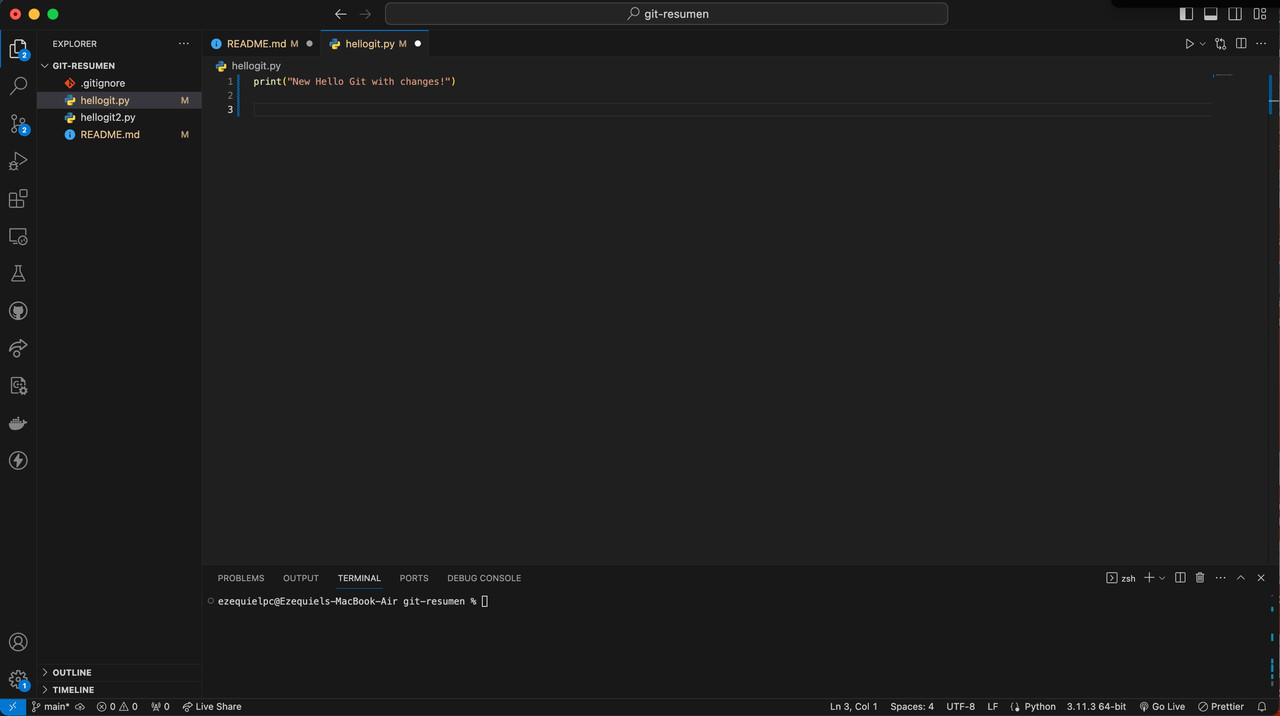The height and width of the screenshot is (716, 1280).
Task: Open the Accounts menu icon
Action: (x=18, y=643)
